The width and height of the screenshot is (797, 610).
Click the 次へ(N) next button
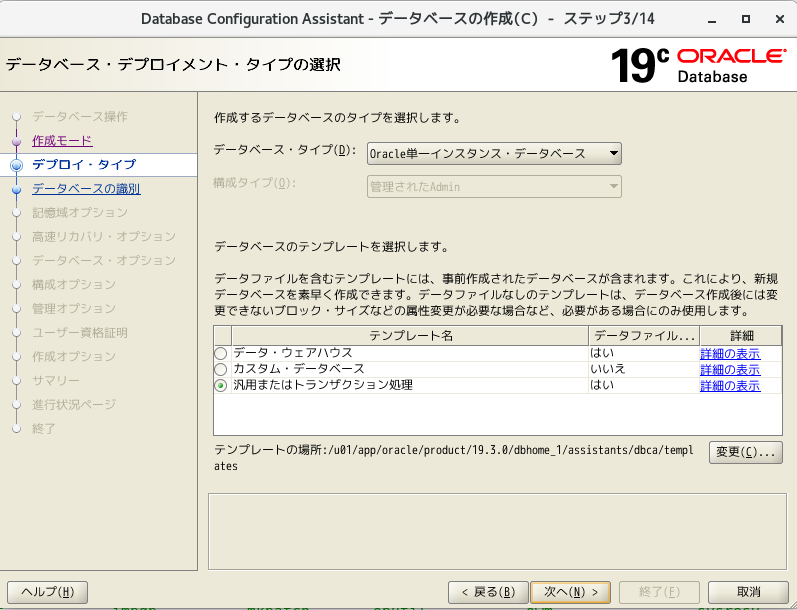tap(570, 592)
